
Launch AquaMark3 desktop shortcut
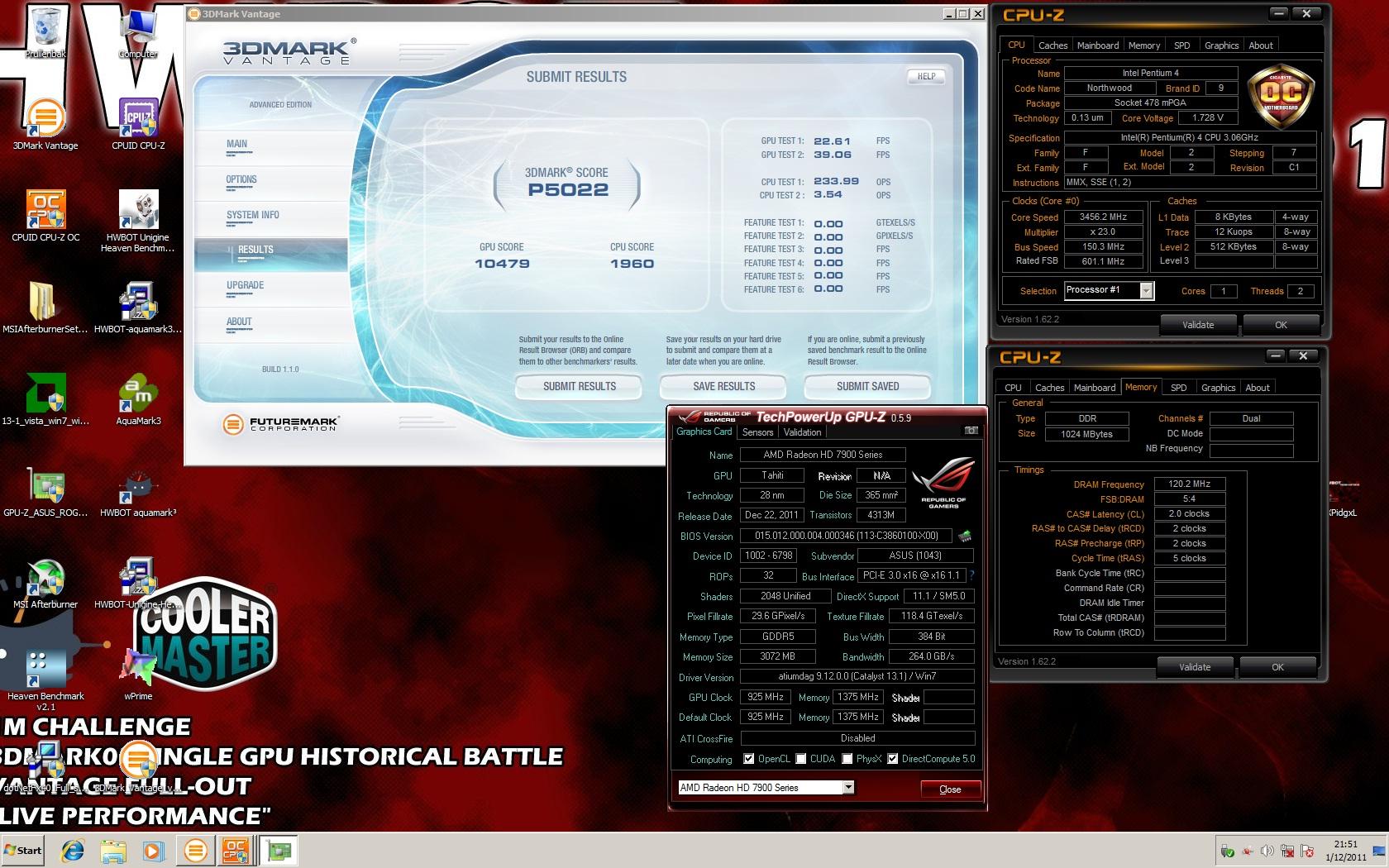138,399
